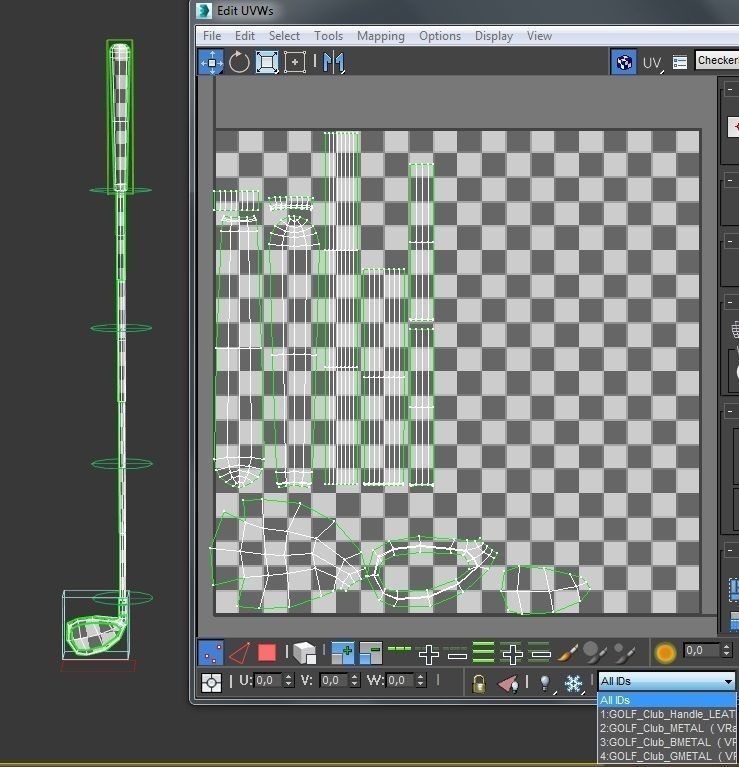Image resolution: width=739 pixels, height=767 pixels.
Task: Select the Move tool in Edit UVWs
Action: click(x=211, y=62)
